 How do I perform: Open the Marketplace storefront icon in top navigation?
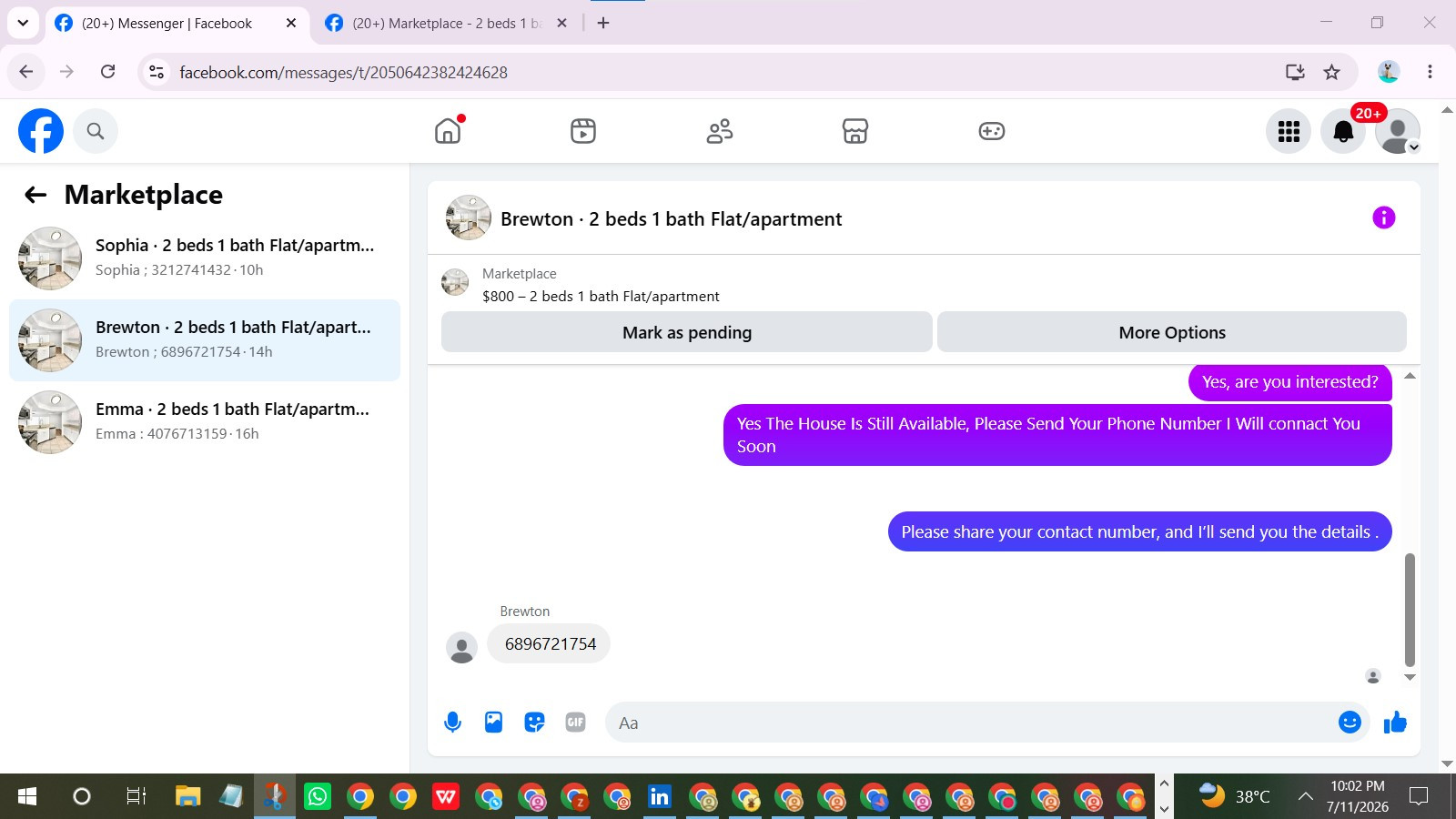pos(855,131)
